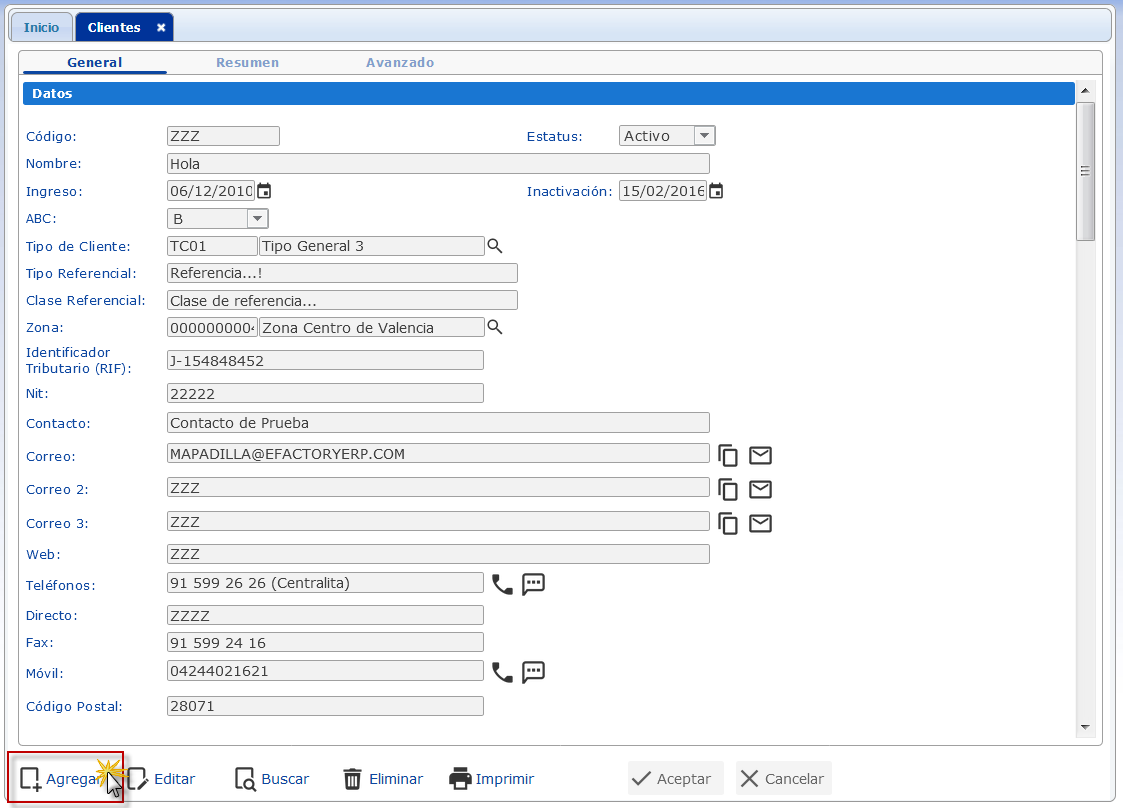1123x808 pixels.
Task: Open the Inactivación calendar picker
Action: [716, 191]
